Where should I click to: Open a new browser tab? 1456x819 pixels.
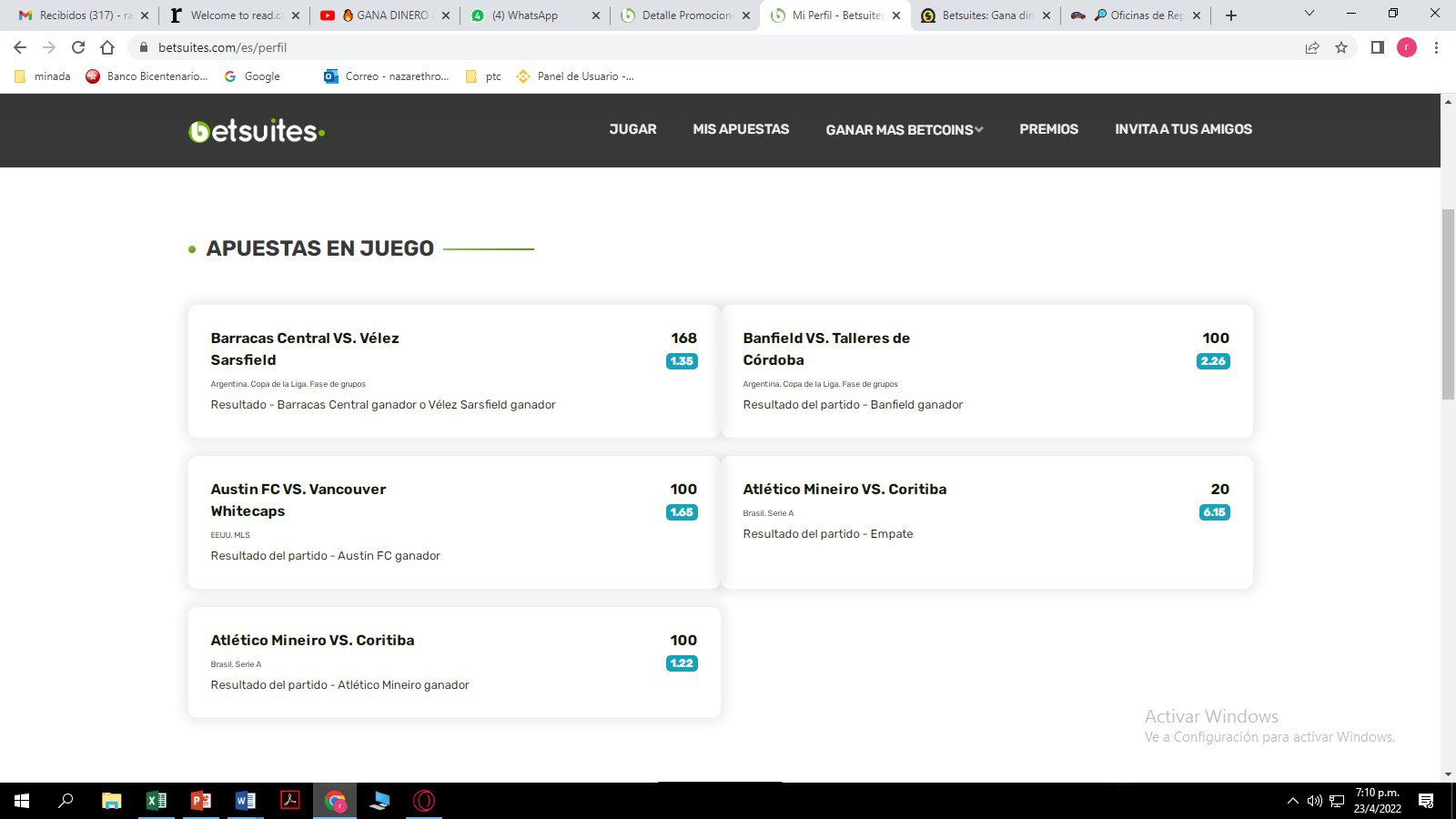pyautogui.click(x=1231, y=15)
